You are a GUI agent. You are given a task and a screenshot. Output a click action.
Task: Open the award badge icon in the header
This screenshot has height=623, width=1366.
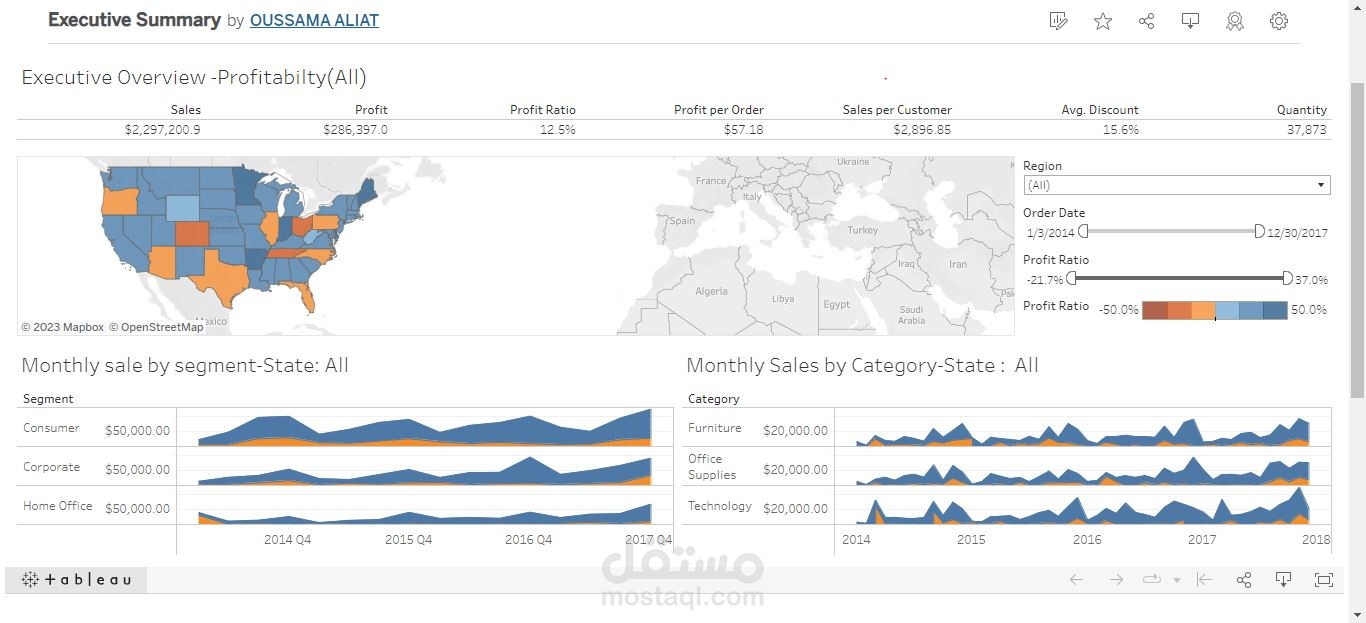click(1235, 21)
